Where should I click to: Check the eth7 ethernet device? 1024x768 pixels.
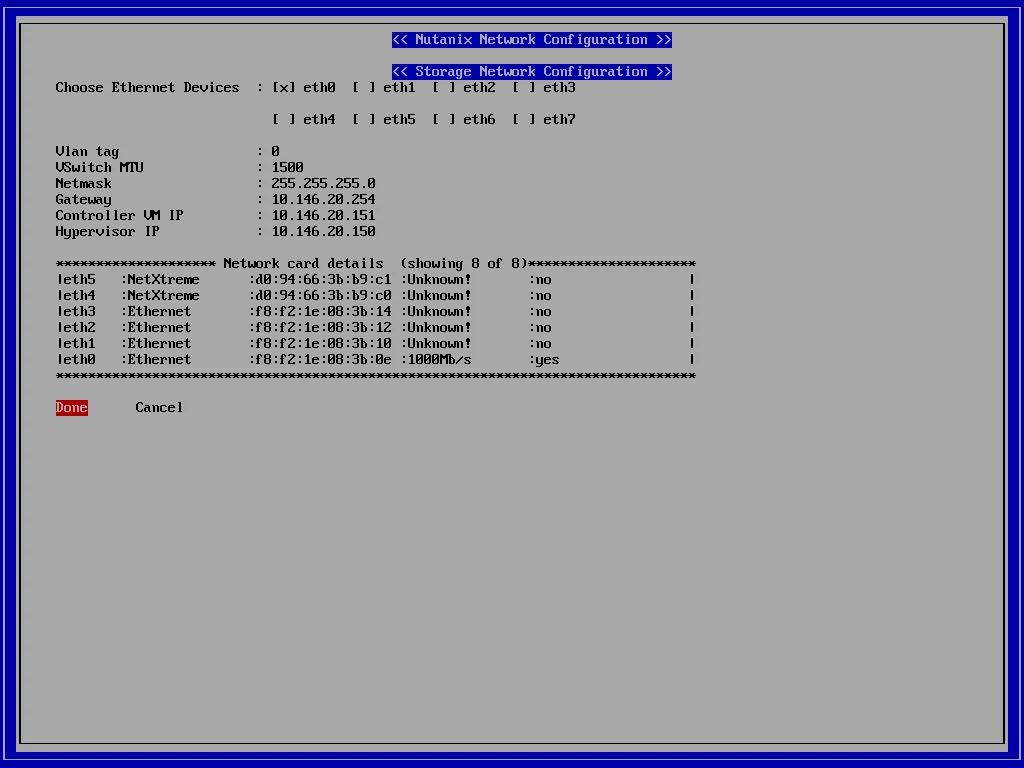(524, 120)
